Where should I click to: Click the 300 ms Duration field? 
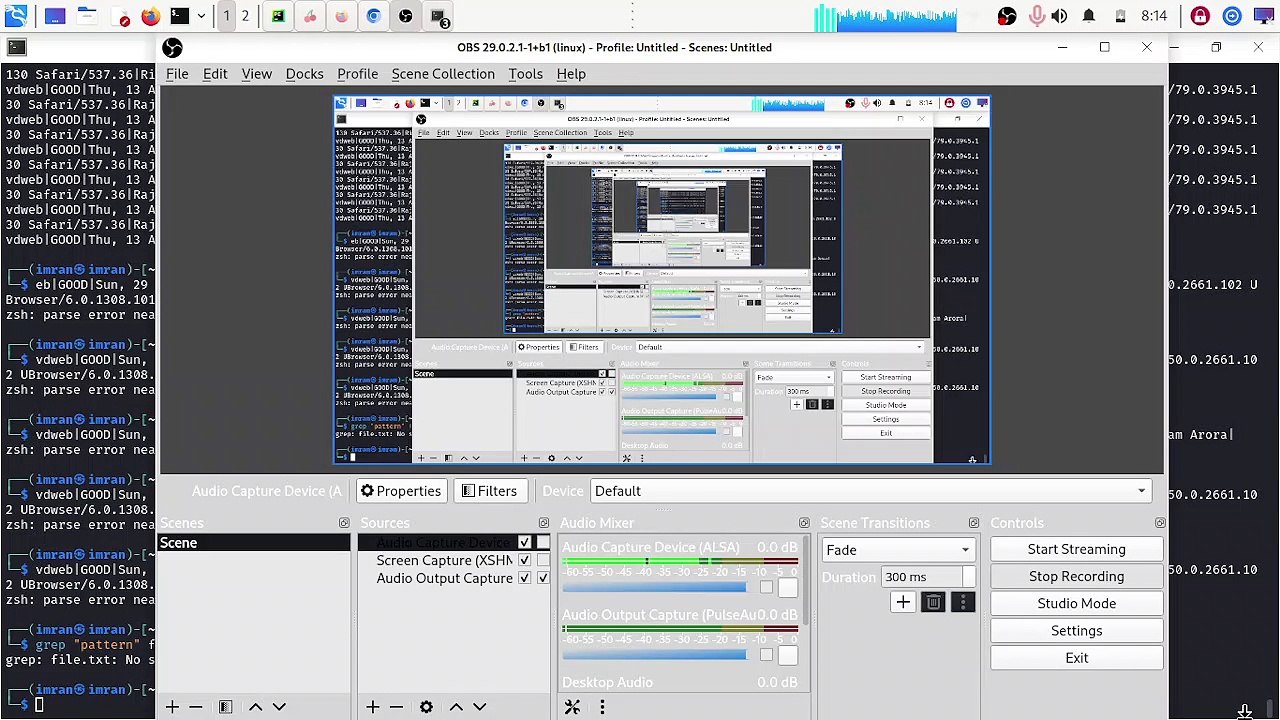point(921,577)
